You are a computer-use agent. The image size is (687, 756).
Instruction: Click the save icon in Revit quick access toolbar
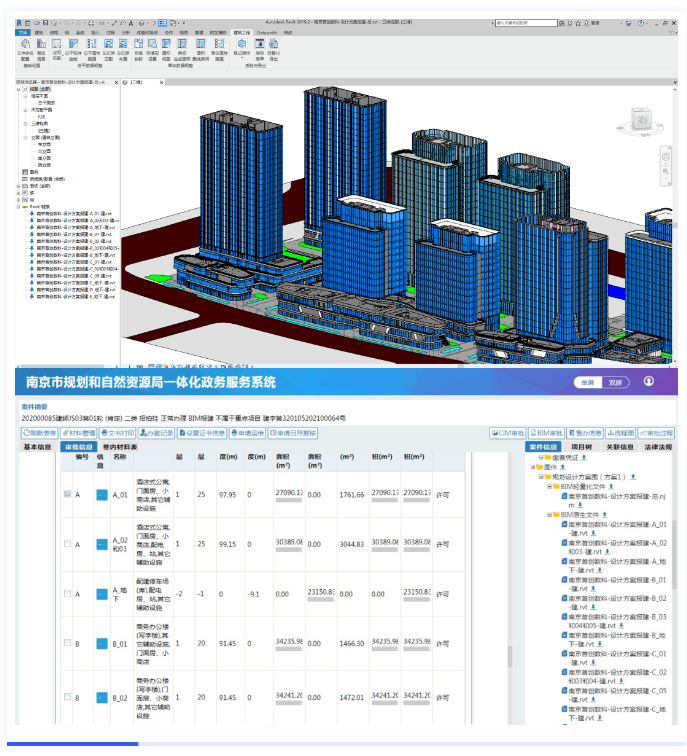(45, 23)
